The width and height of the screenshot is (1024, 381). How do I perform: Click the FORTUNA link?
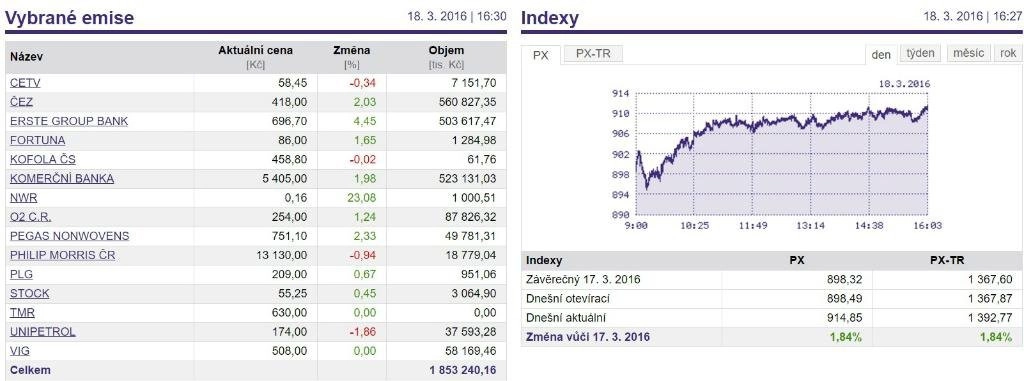click(x=37, y=140)
